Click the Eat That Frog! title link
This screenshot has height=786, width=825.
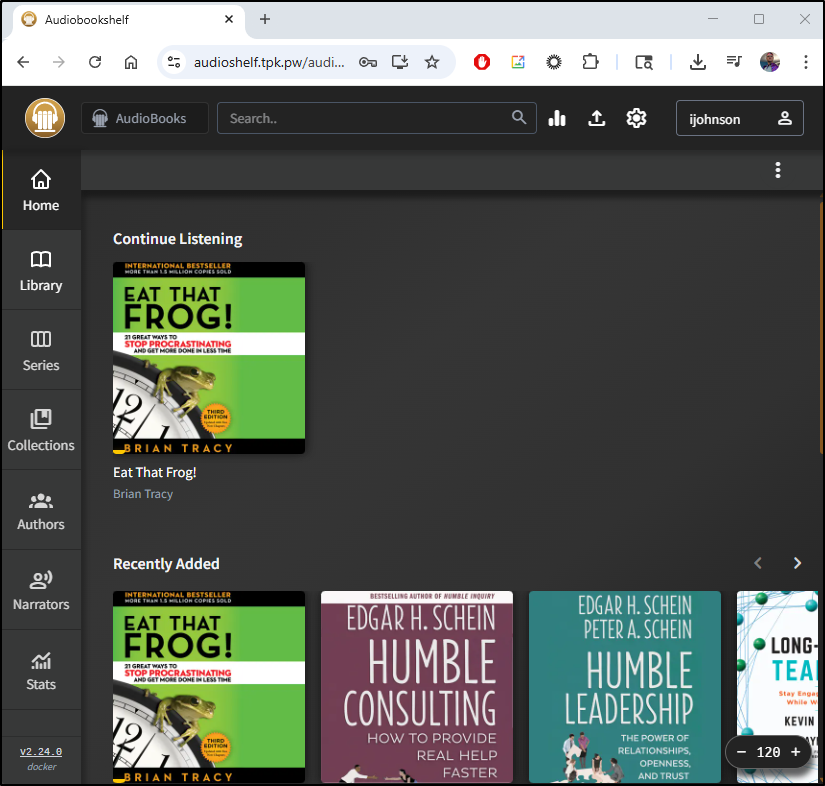(x=155, y=472)
